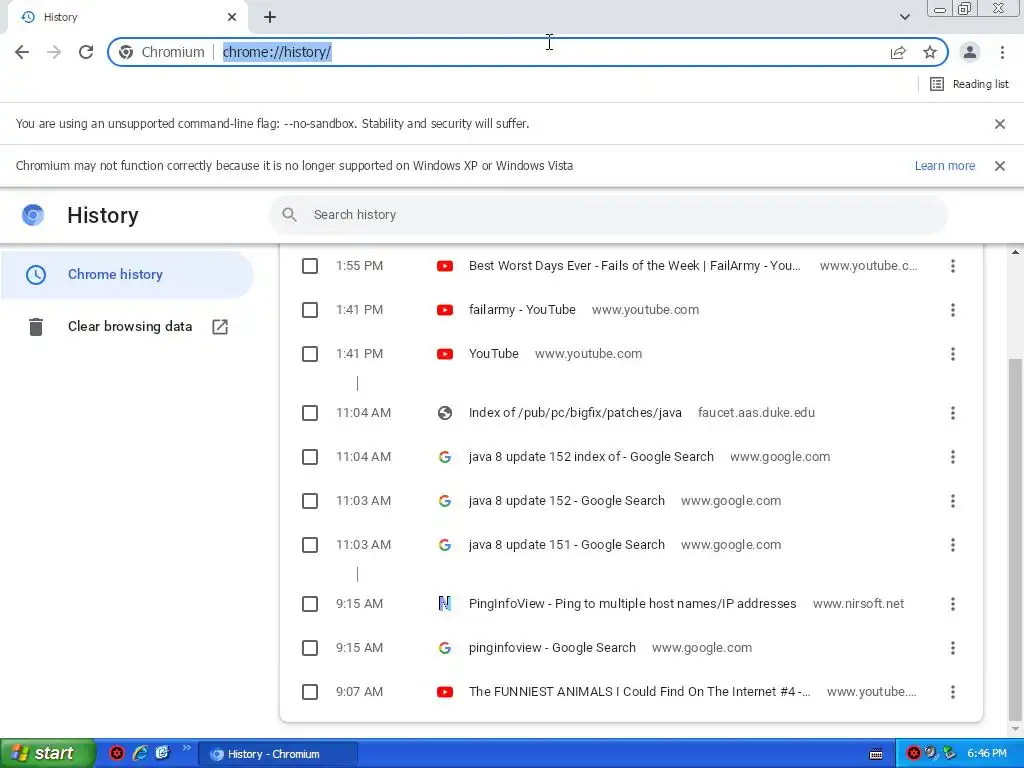Click the forward navigation arrow

point(54,52)
